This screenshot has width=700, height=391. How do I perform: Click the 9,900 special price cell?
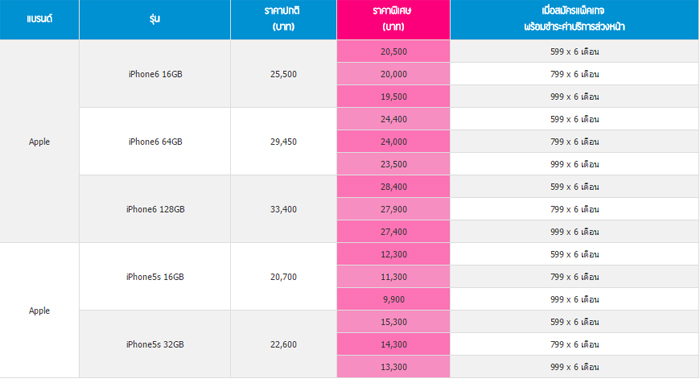click(x=393, y=299)
